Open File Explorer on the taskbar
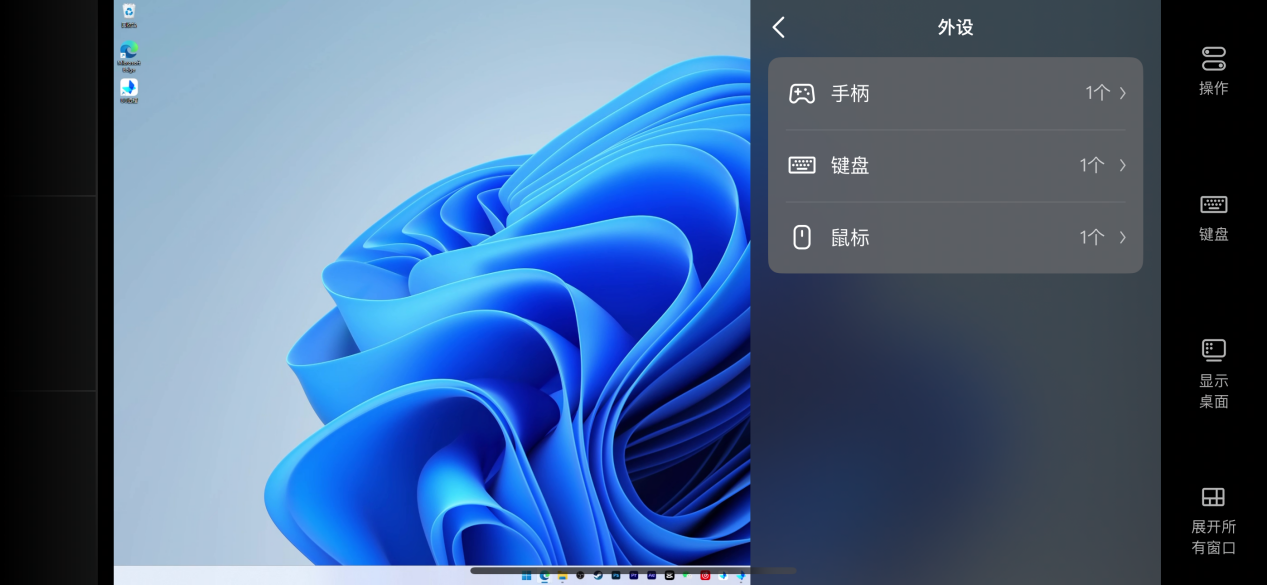1267x585 pixels. pos(563,575)
